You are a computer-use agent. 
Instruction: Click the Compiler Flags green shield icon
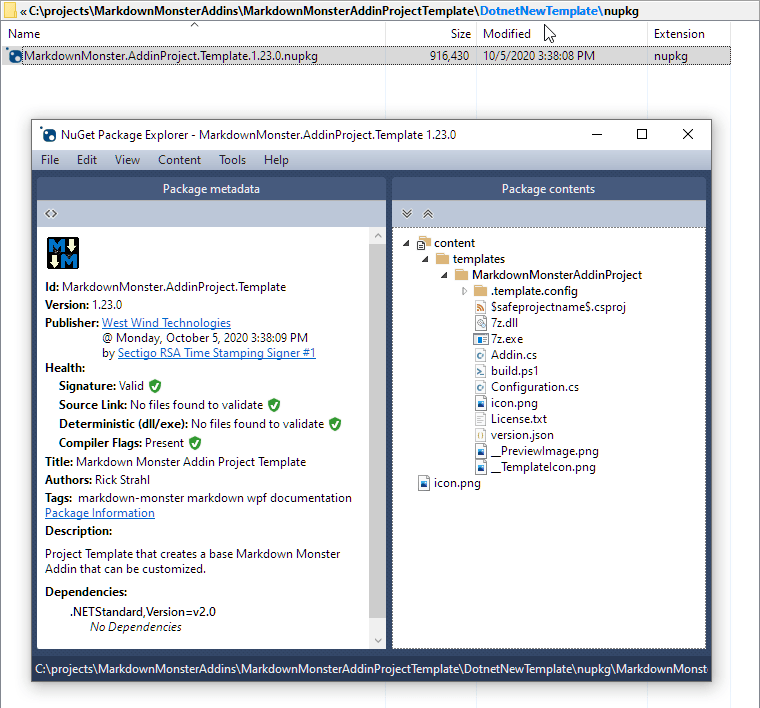click(x=195, y=443)
